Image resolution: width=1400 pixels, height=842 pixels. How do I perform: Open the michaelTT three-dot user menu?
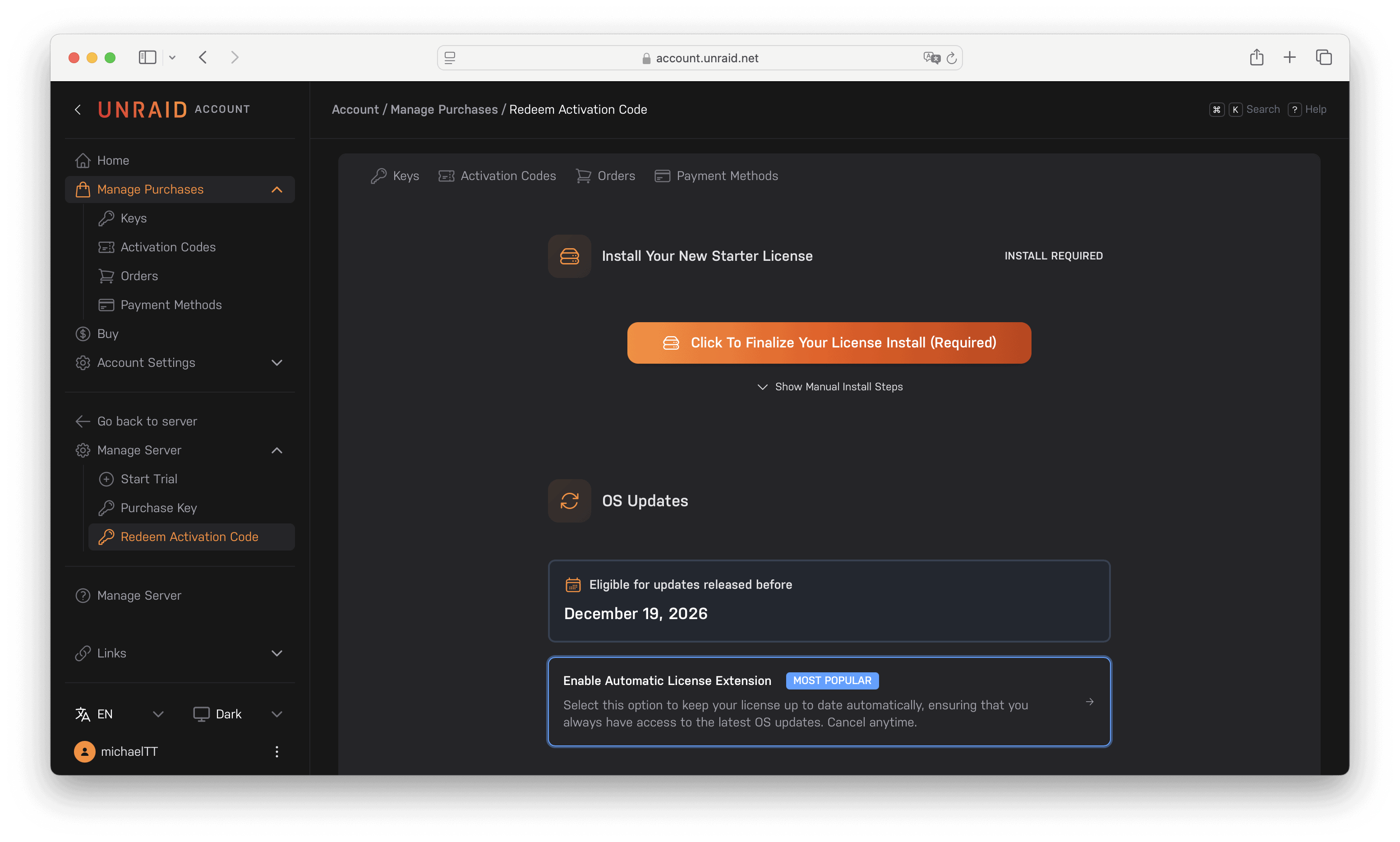277,752
